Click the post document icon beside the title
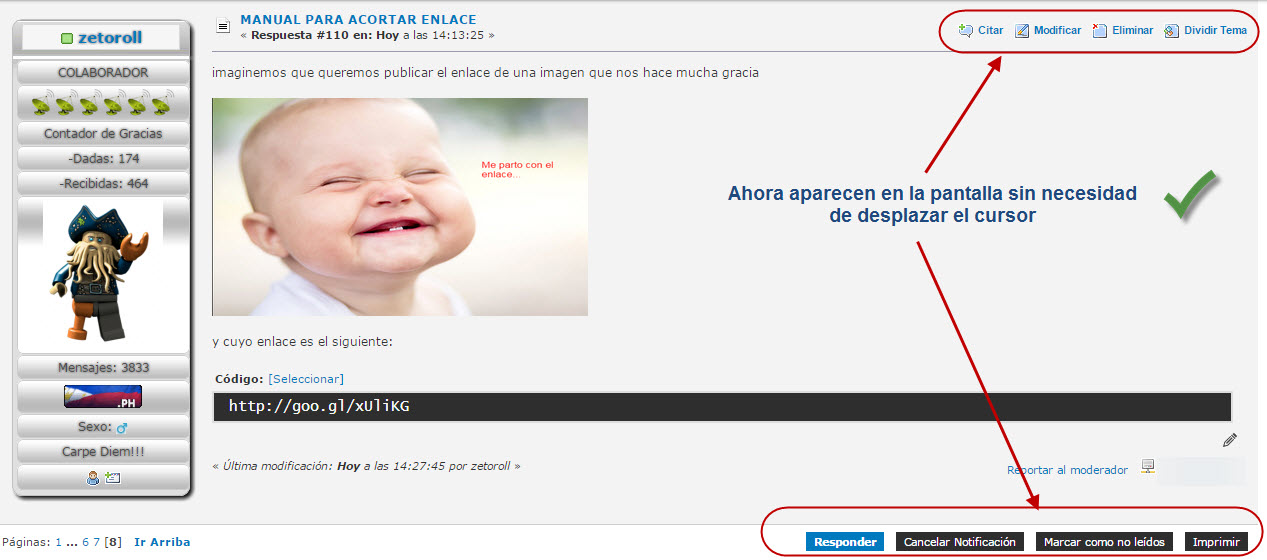Screen dimensions: 1267x560 [223, 27]
